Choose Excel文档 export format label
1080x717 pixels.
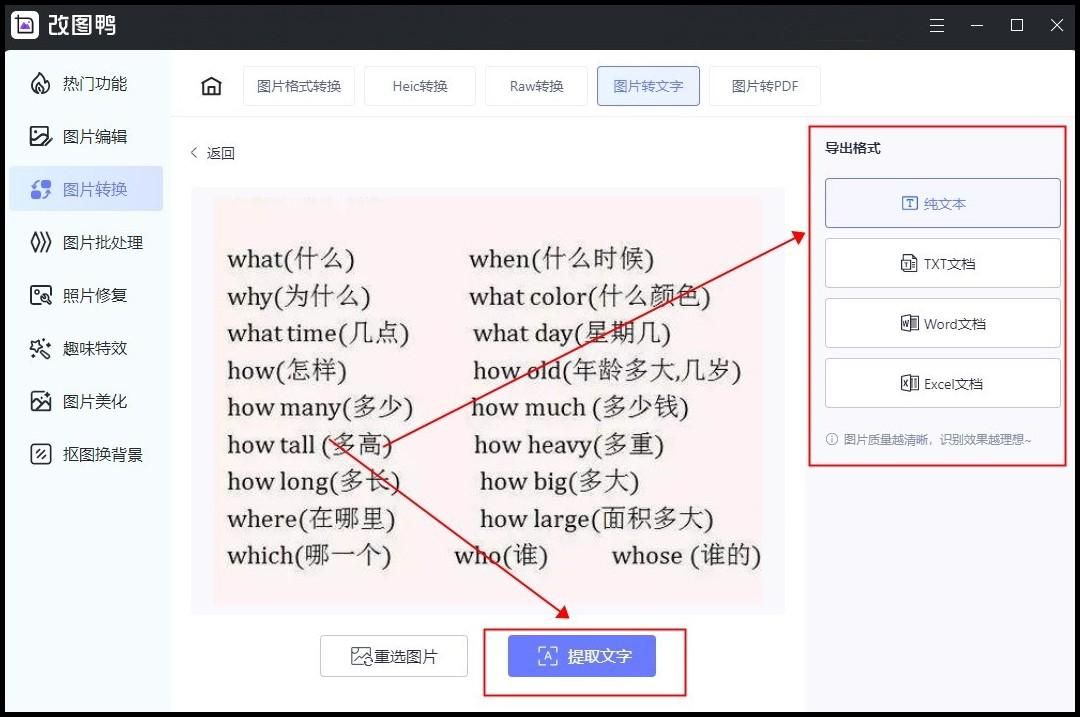click(953, 384)
